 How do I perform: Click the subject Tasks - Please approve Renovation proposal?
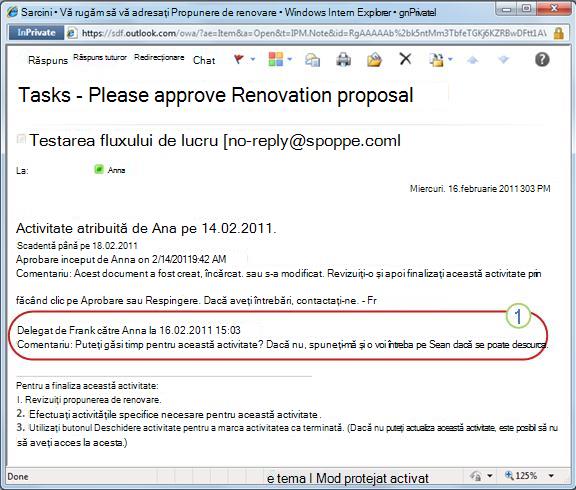[216, 95]
